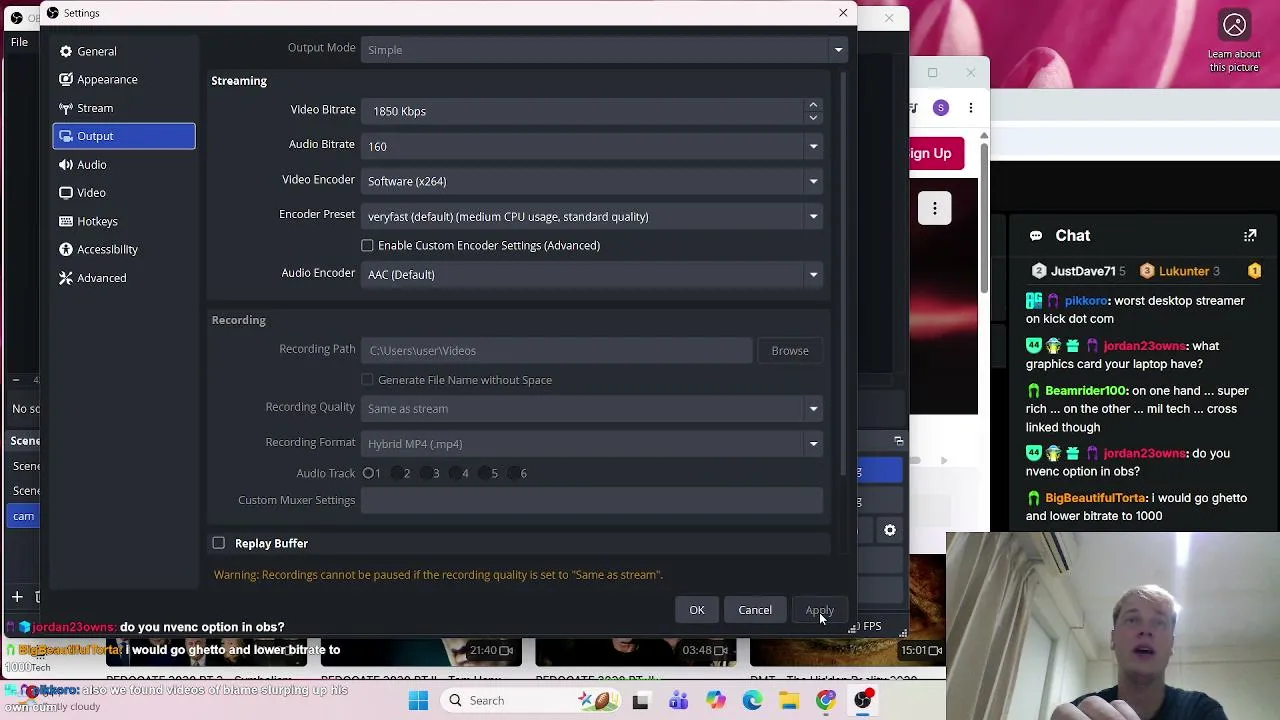Open Task View from the taskbar
The image size is (1280, 720).
(640, 700)
